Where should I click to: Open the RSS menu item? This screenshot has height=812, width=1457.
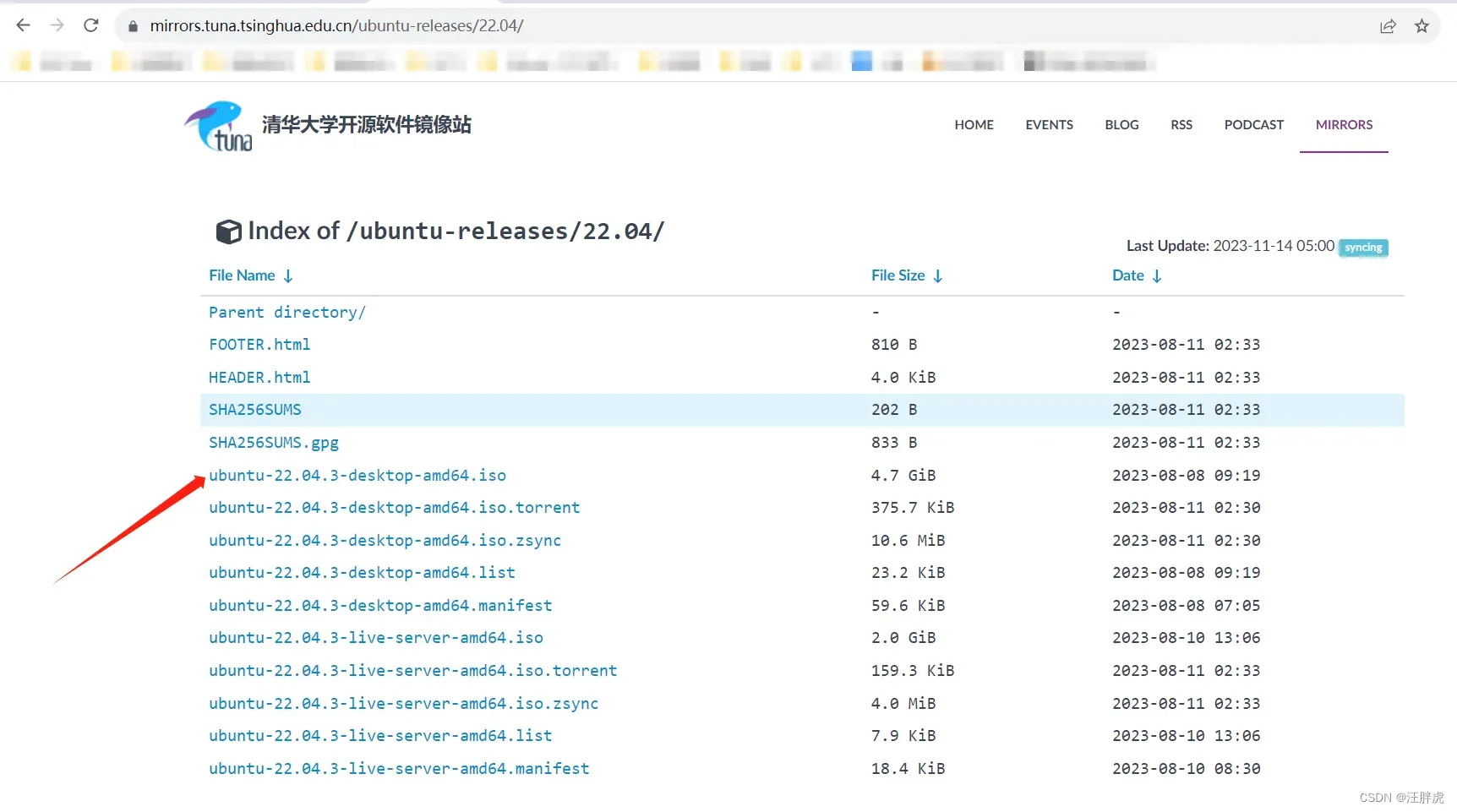pos(1181,125)
